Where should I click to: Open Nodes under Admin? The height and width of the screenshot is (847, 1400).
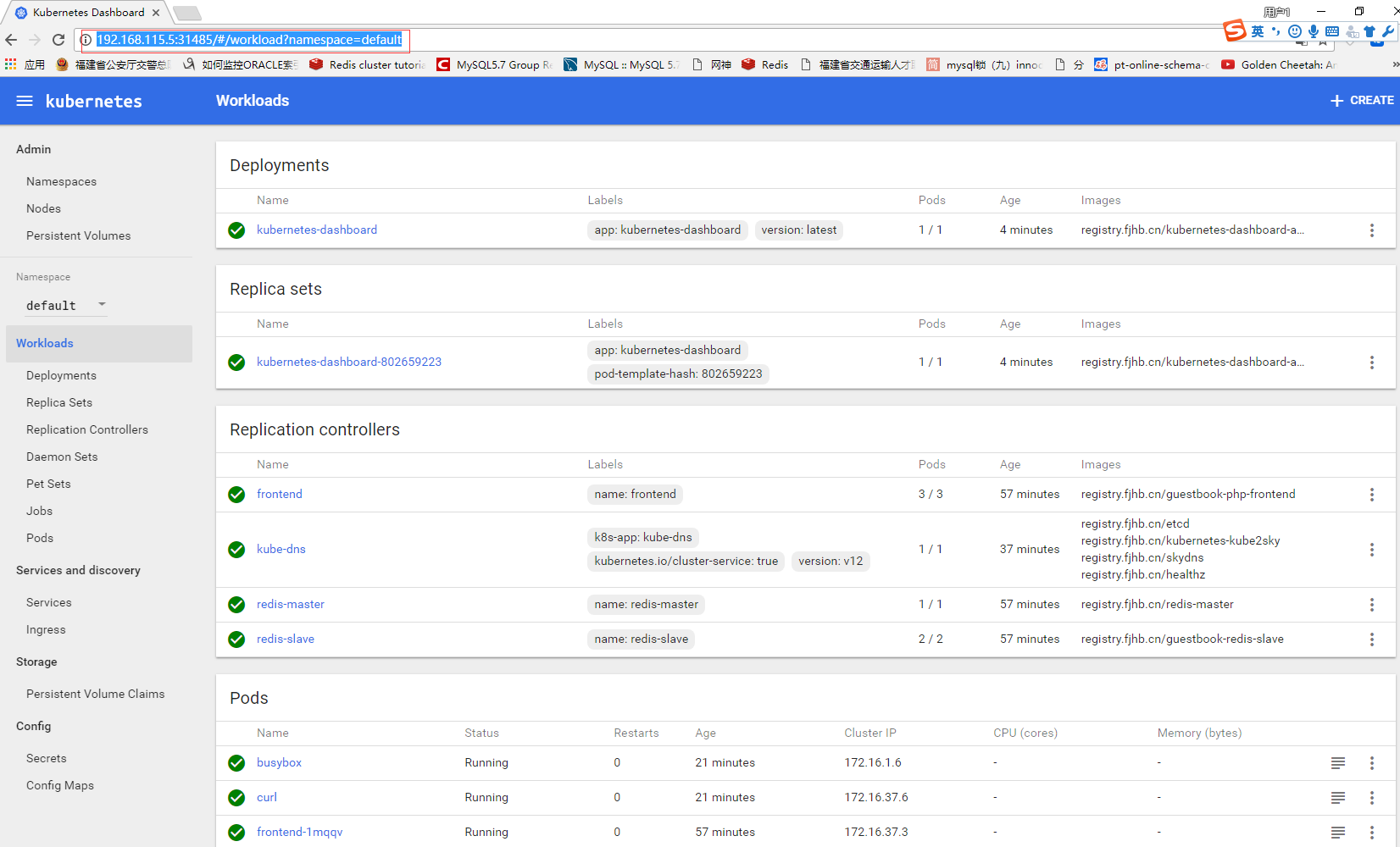(43, 209)
